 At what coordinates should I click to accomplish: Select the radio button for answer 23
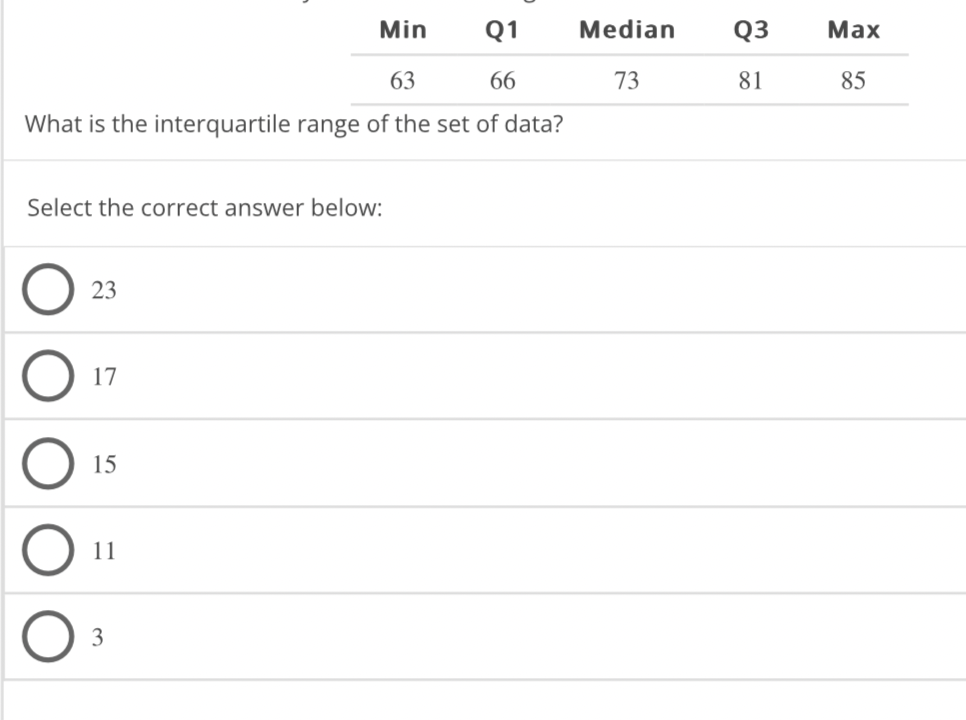[x=48, y=289]
